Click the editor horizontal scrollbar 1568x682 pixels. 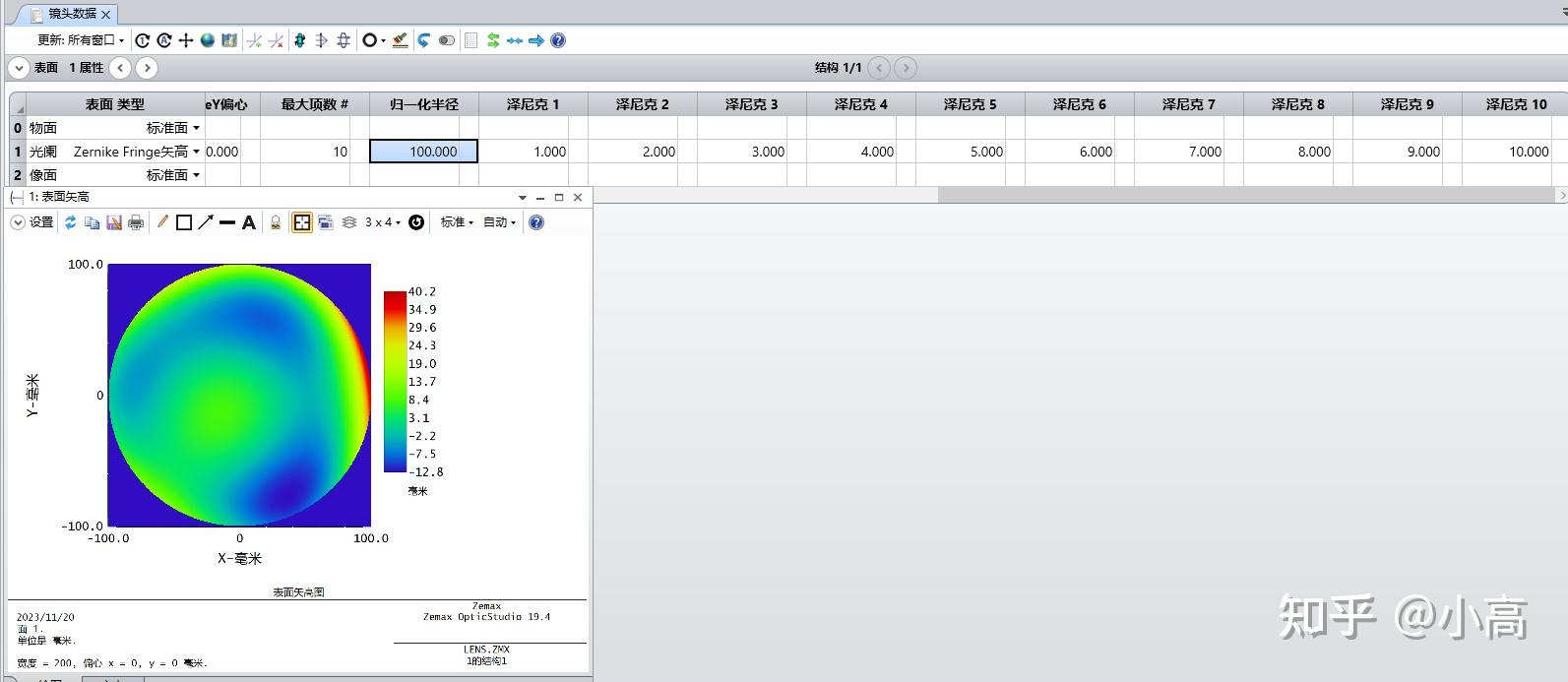[1247, 195]
